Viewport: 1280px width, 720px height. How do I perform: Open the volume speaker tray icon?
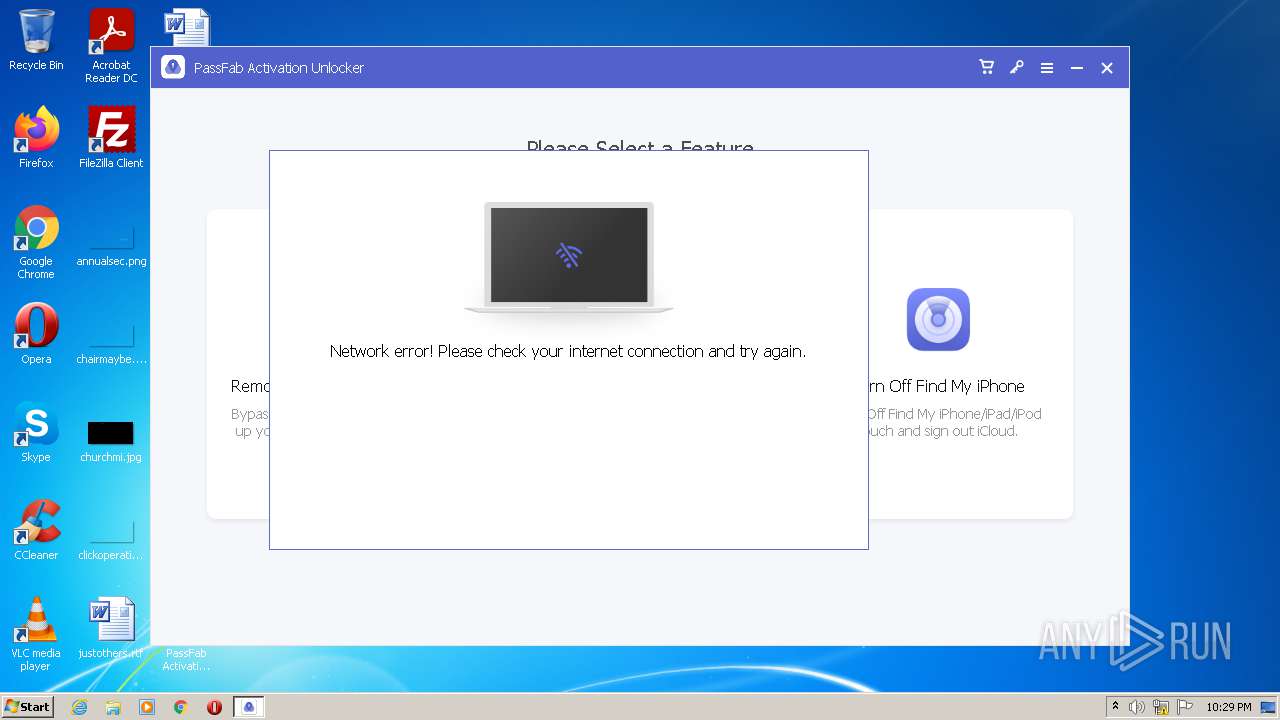[x=1137, y=707]
